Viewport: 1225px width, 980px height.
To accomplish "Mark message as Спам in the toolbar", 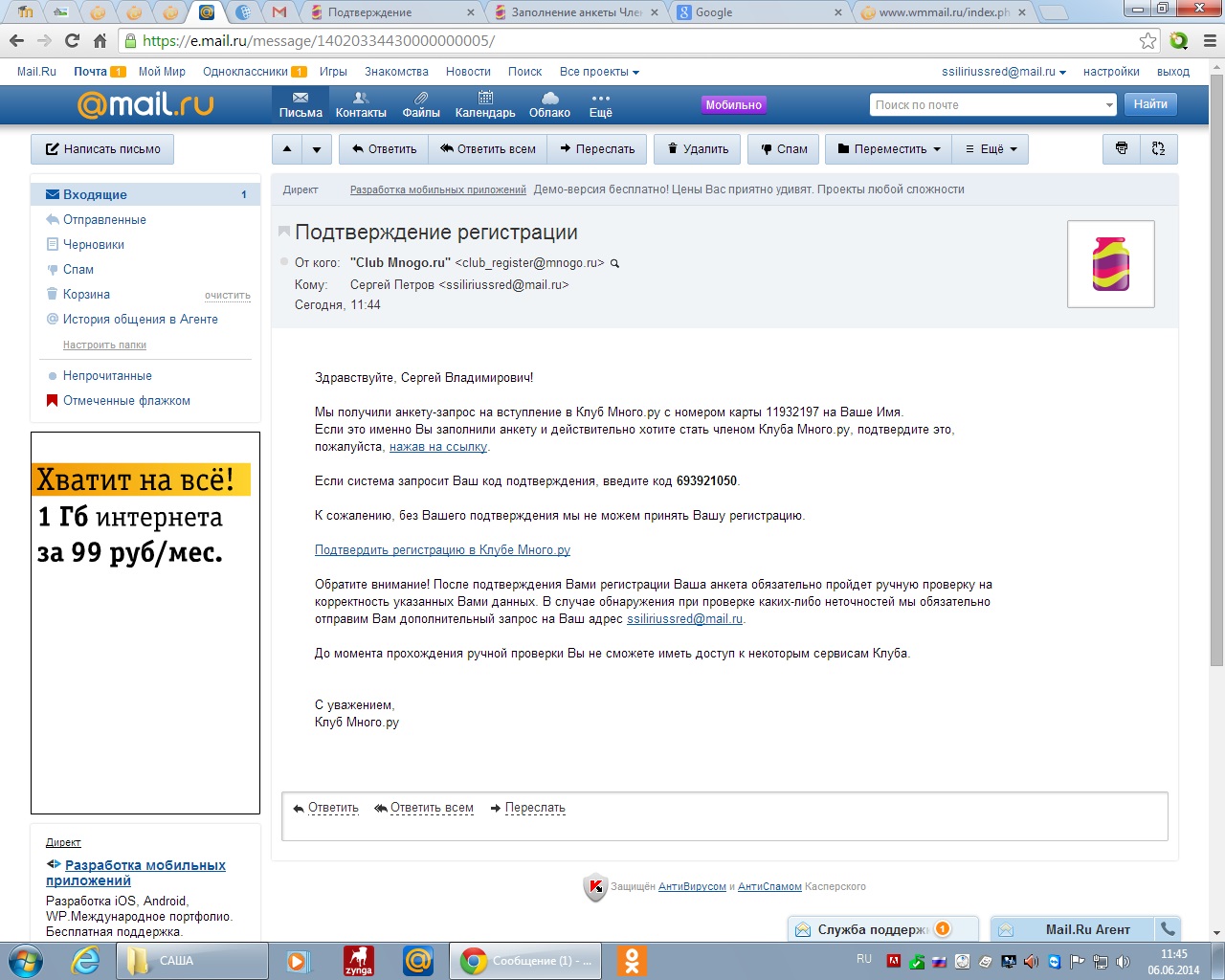I will pyautogui.click(x=784, y=148).
